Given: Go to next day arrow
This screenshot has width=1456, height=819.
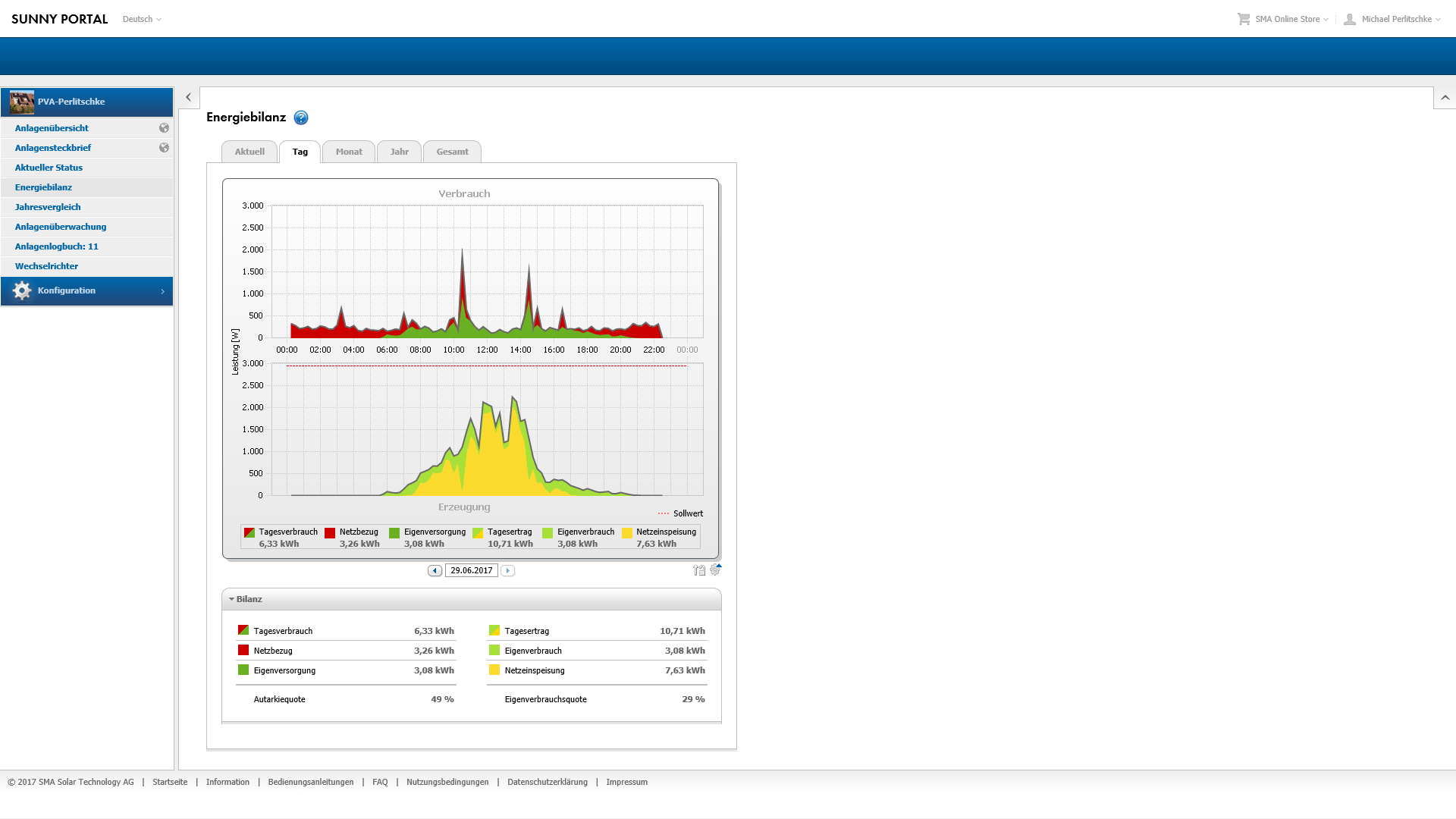Looking at the screenshot, I should tap(508, 571).
